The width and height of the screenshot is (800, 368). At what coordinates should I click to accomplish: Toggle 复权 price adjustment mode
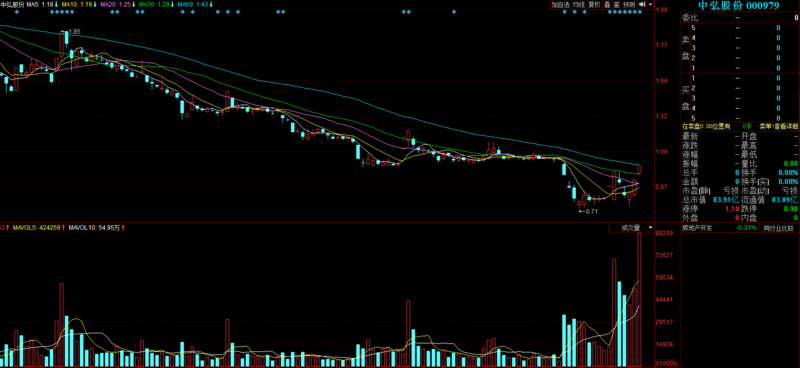(594, 4)
